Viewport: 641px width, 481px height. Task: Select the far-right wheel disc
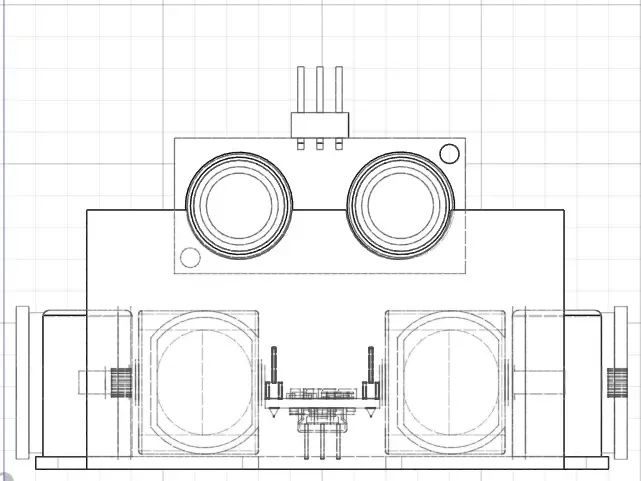621,383
